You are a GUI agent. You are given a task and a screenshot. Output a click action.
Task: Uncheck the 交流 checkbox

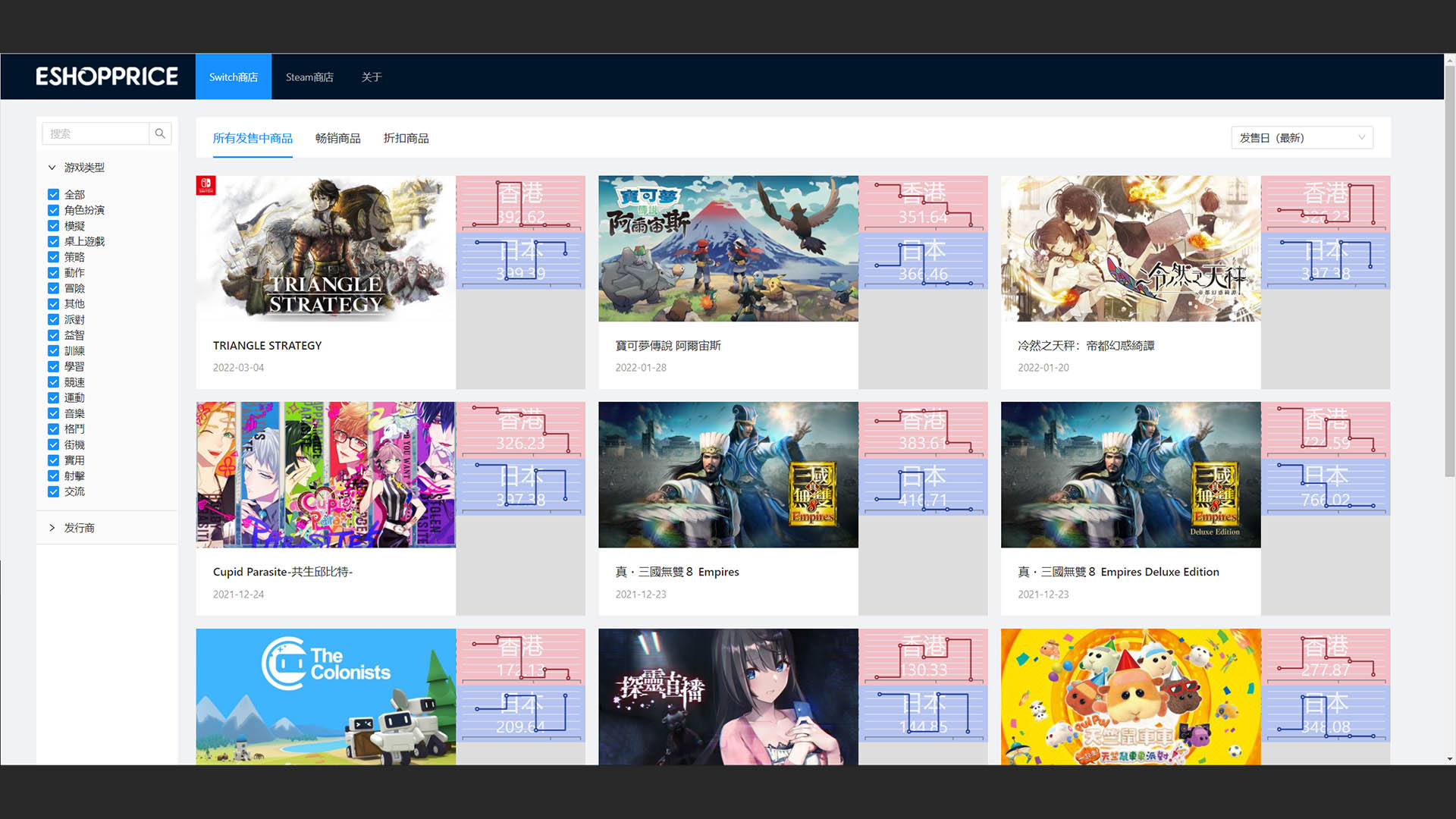[x=53, y=491]
